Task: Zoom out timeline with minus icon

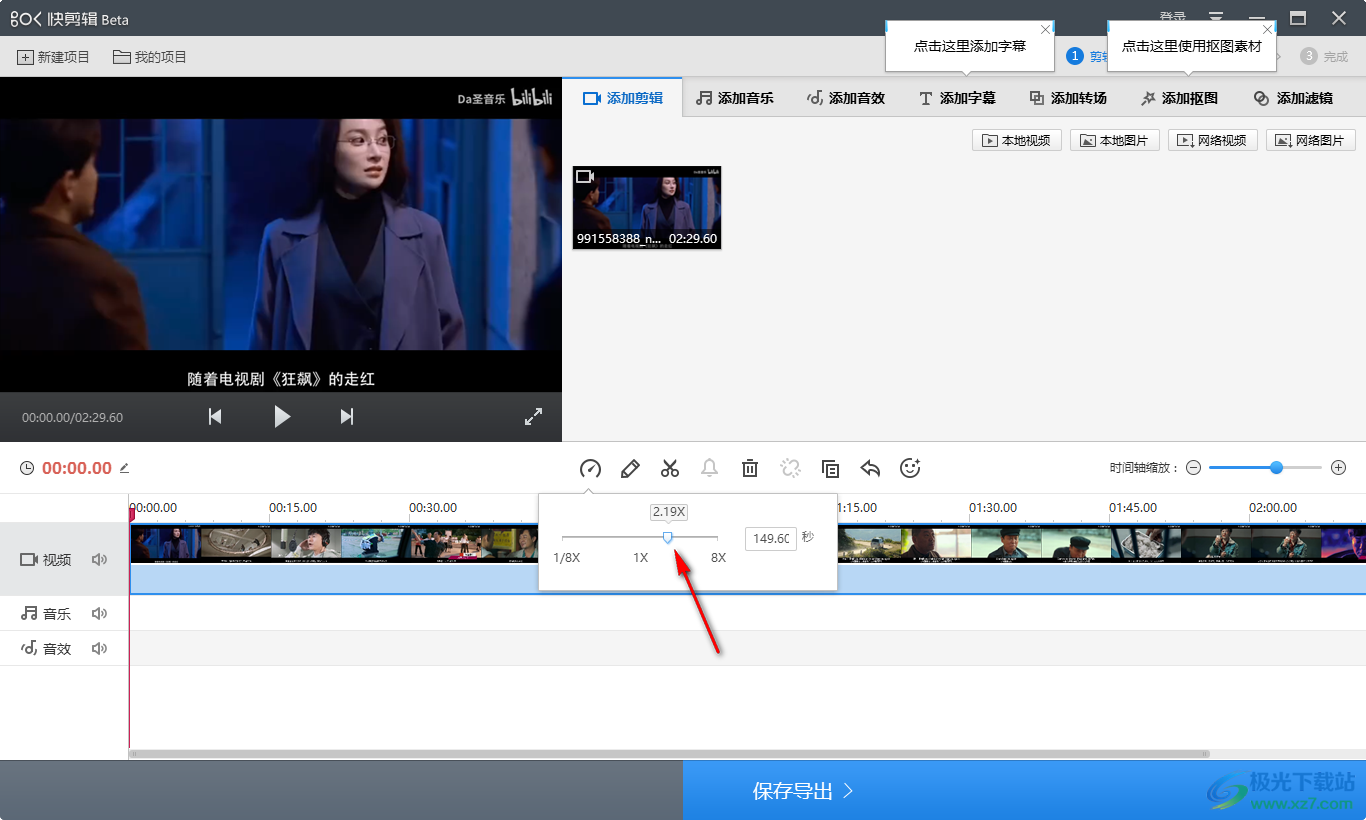Action: [1193, 468]
